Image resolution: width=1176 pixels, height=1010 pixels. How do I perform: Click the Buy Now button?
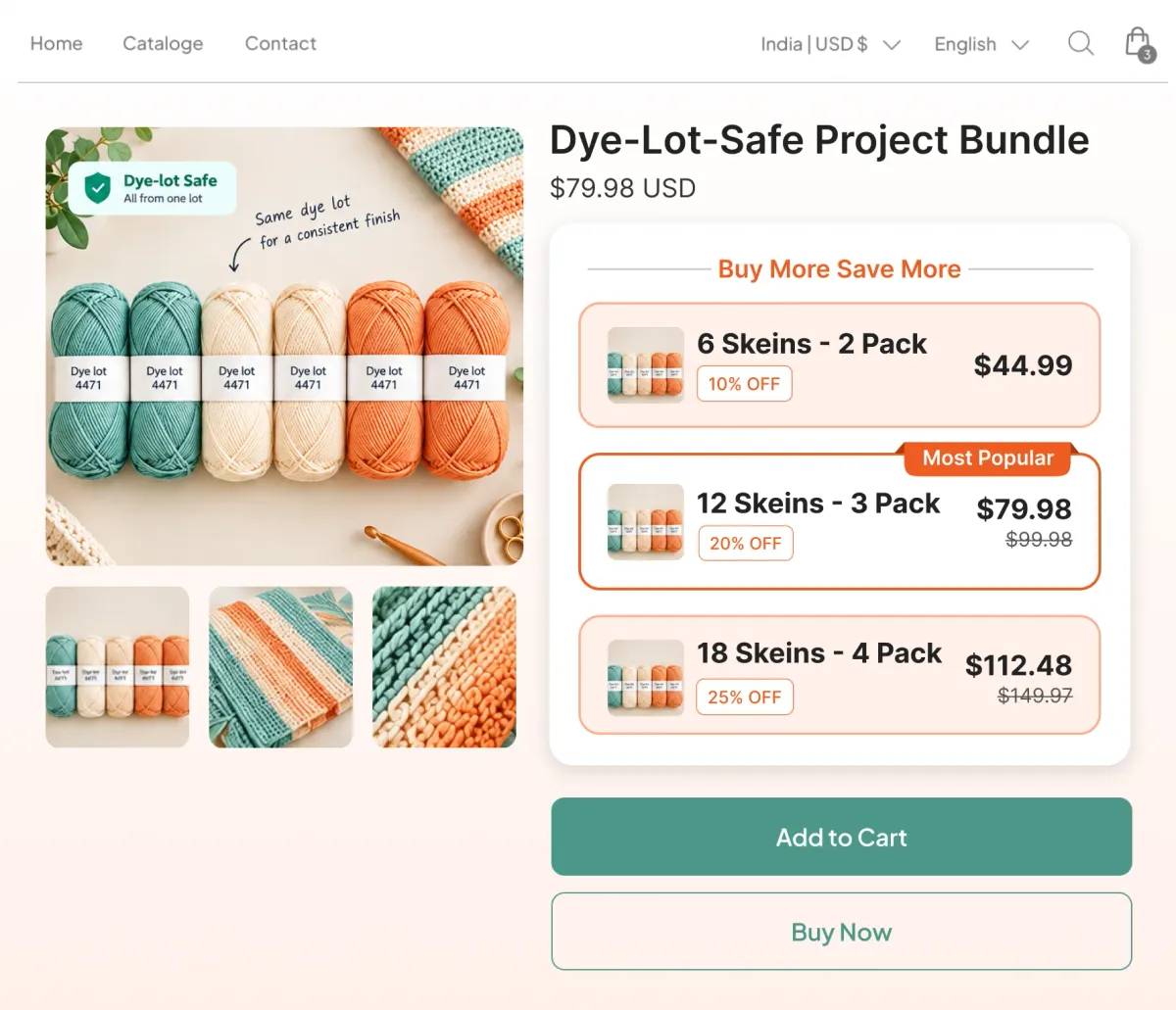tap(841, 932)
